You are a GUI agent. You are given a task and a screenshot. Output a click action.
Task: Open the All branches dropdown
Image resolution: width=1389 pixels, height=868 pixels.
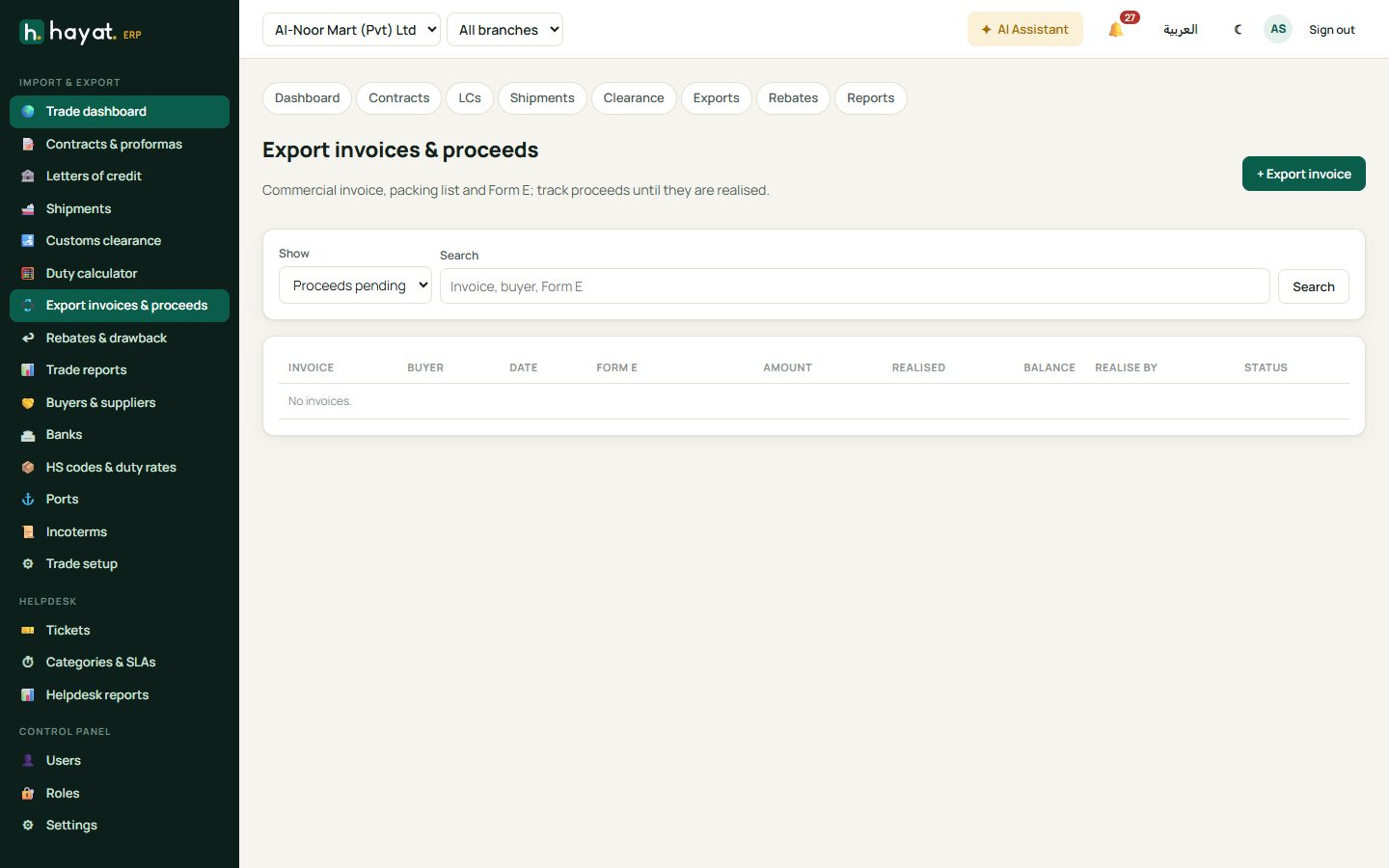504,30
